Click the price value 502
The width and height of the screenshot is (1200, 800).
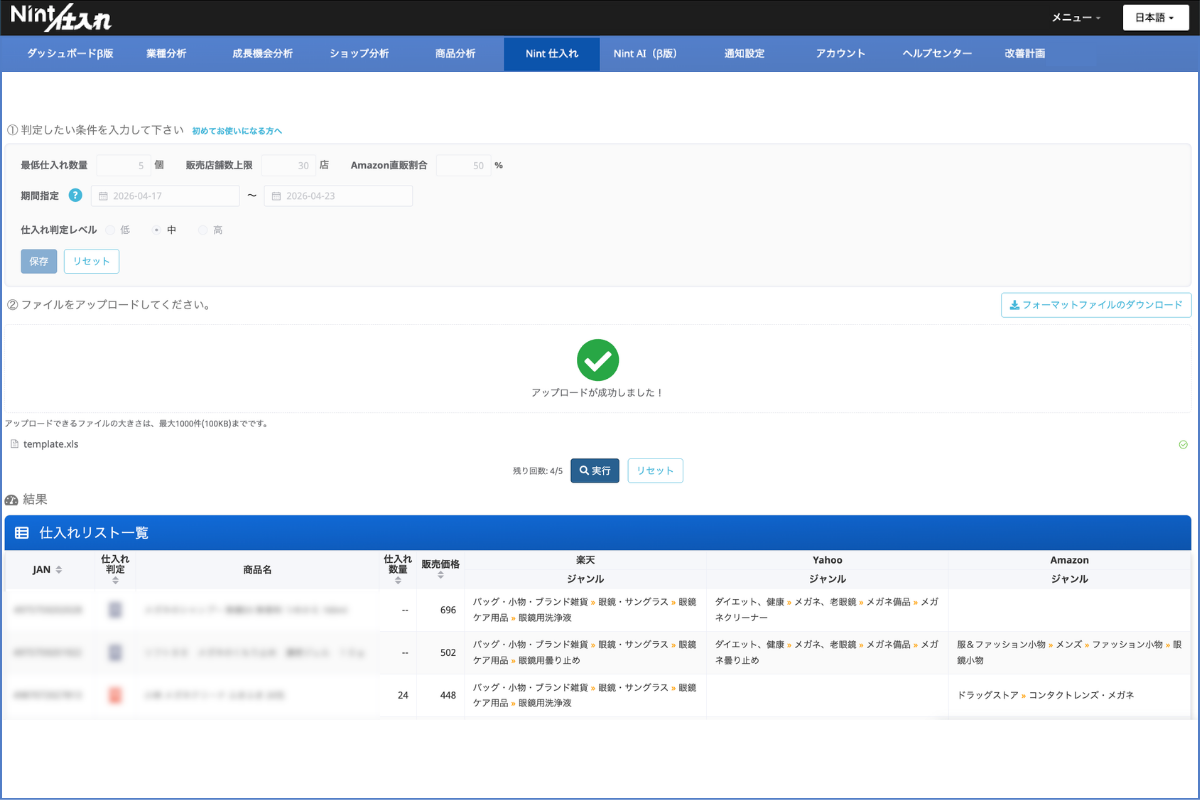click(x=447, y=652)
